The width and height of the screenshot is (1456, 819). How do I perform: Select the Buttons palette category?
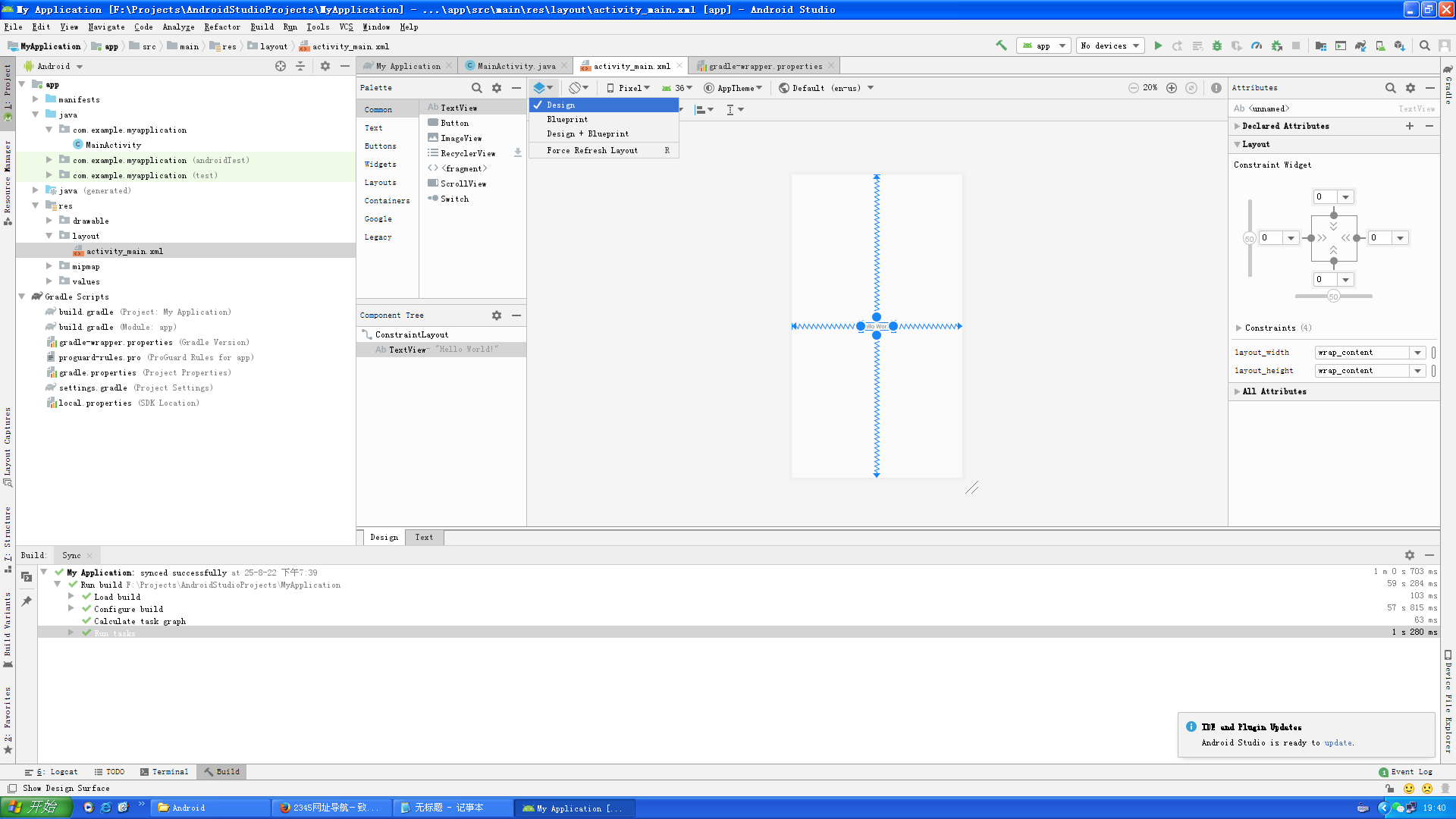coord(380,146)
